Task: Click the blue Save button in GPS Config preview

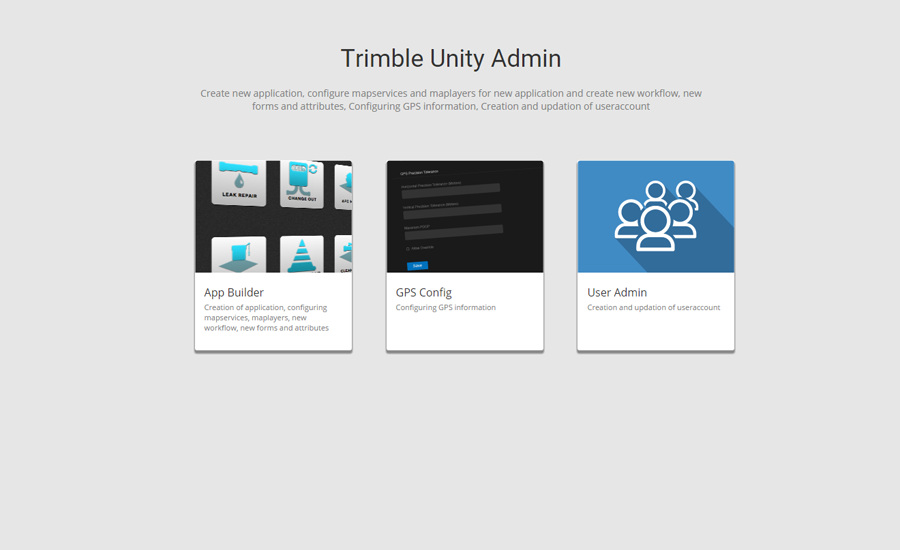Action: 417,266
